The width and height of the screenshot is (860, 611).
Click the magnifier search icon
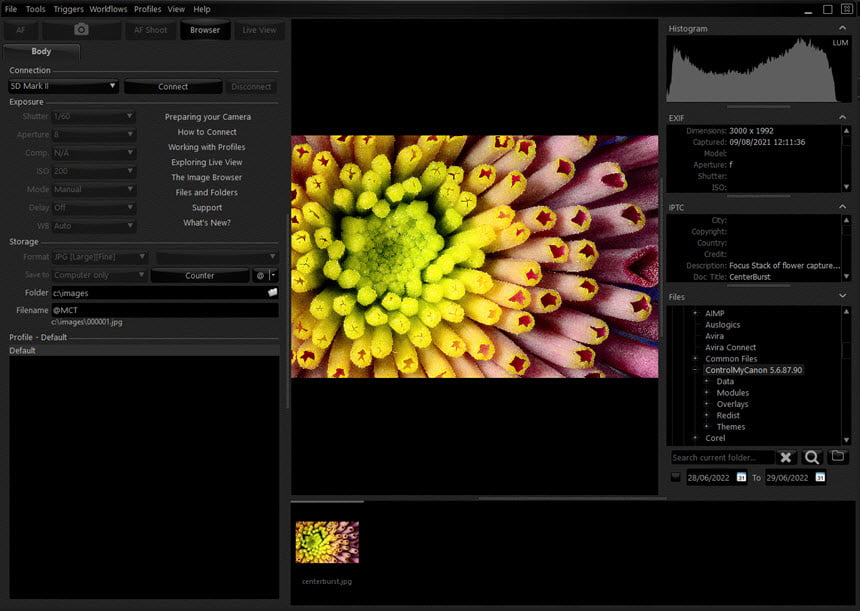(x=812, y=457)
